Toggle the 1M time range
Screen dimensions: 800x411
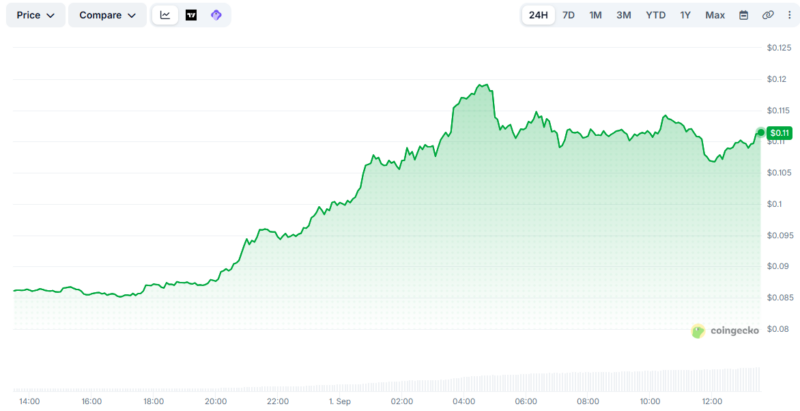click(595, 15)
